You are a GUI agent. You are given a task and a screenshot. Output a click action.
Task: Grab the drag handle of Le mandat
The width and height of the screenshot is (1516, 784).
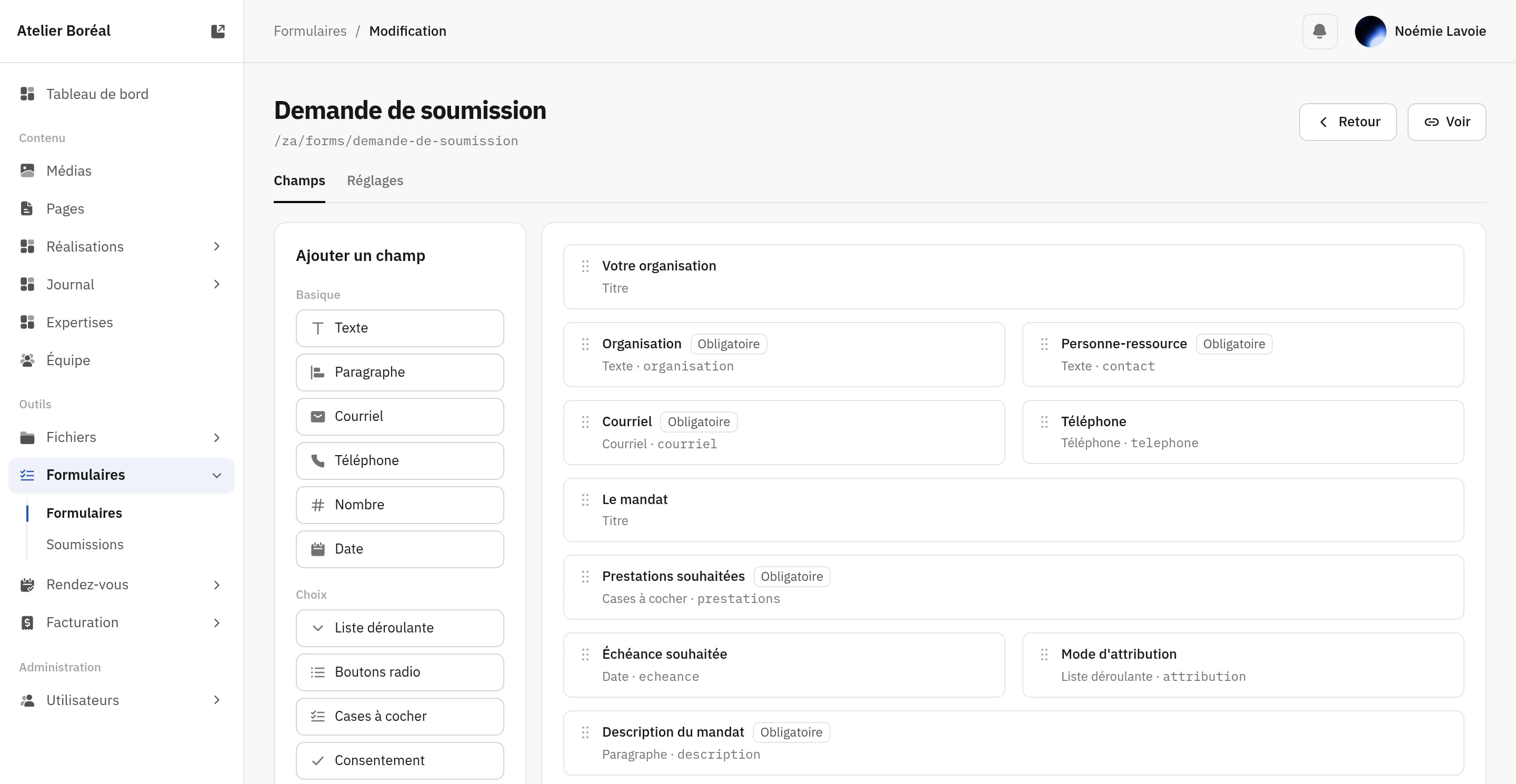585,500
